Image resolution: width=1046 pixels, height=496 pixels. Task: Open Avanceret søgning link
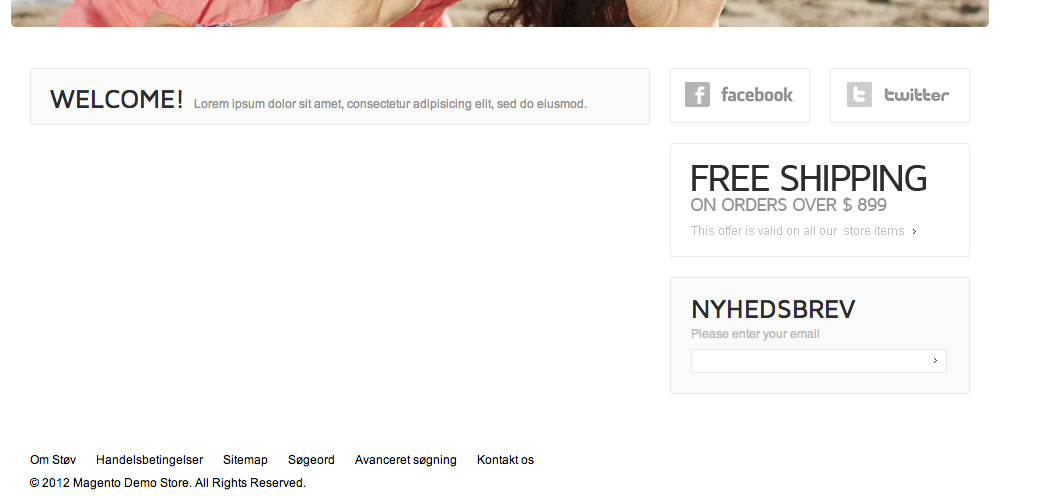[x=406, y=460]
